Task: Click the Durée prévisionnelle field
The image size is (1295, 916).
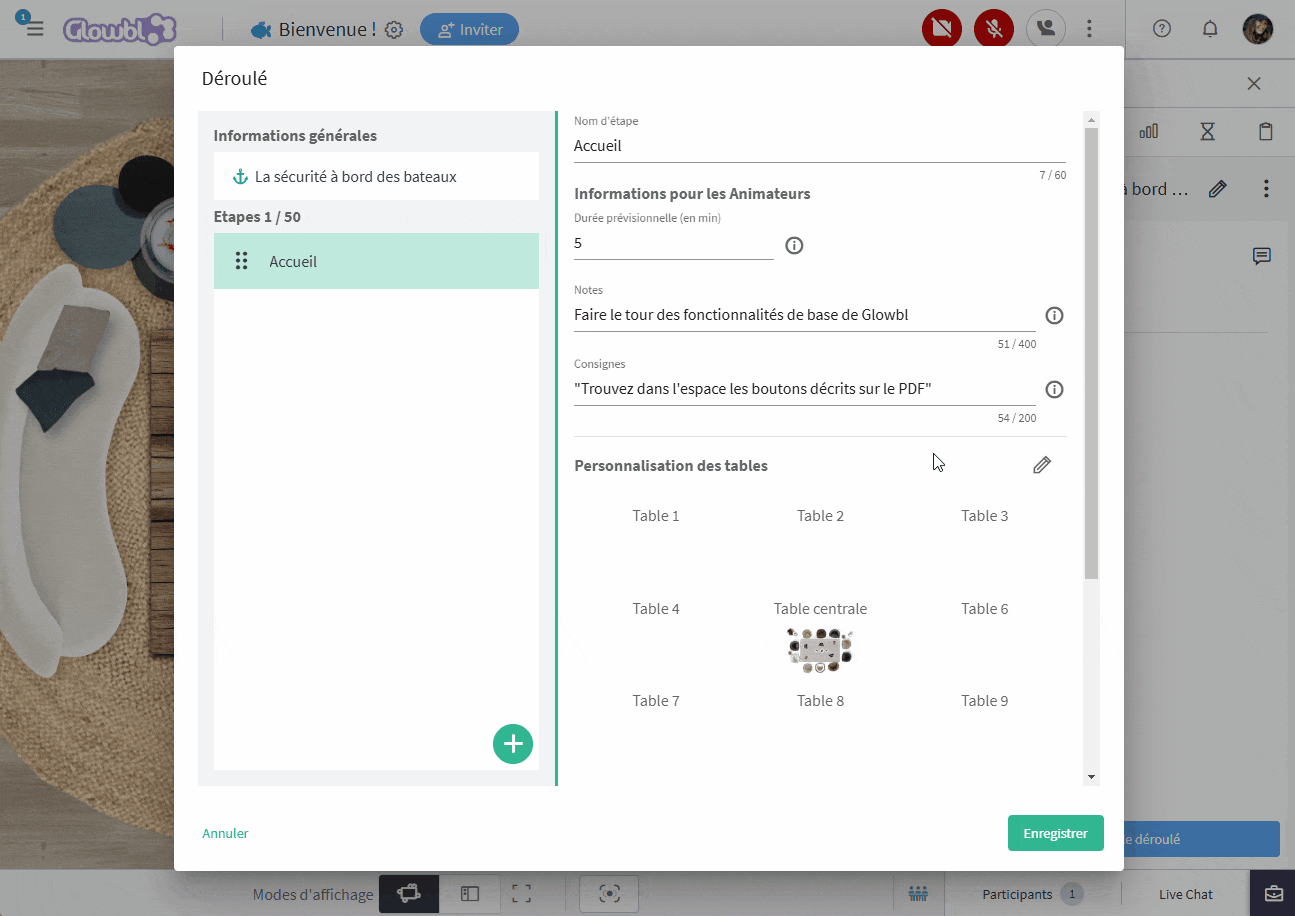Action: coord(674,244)
